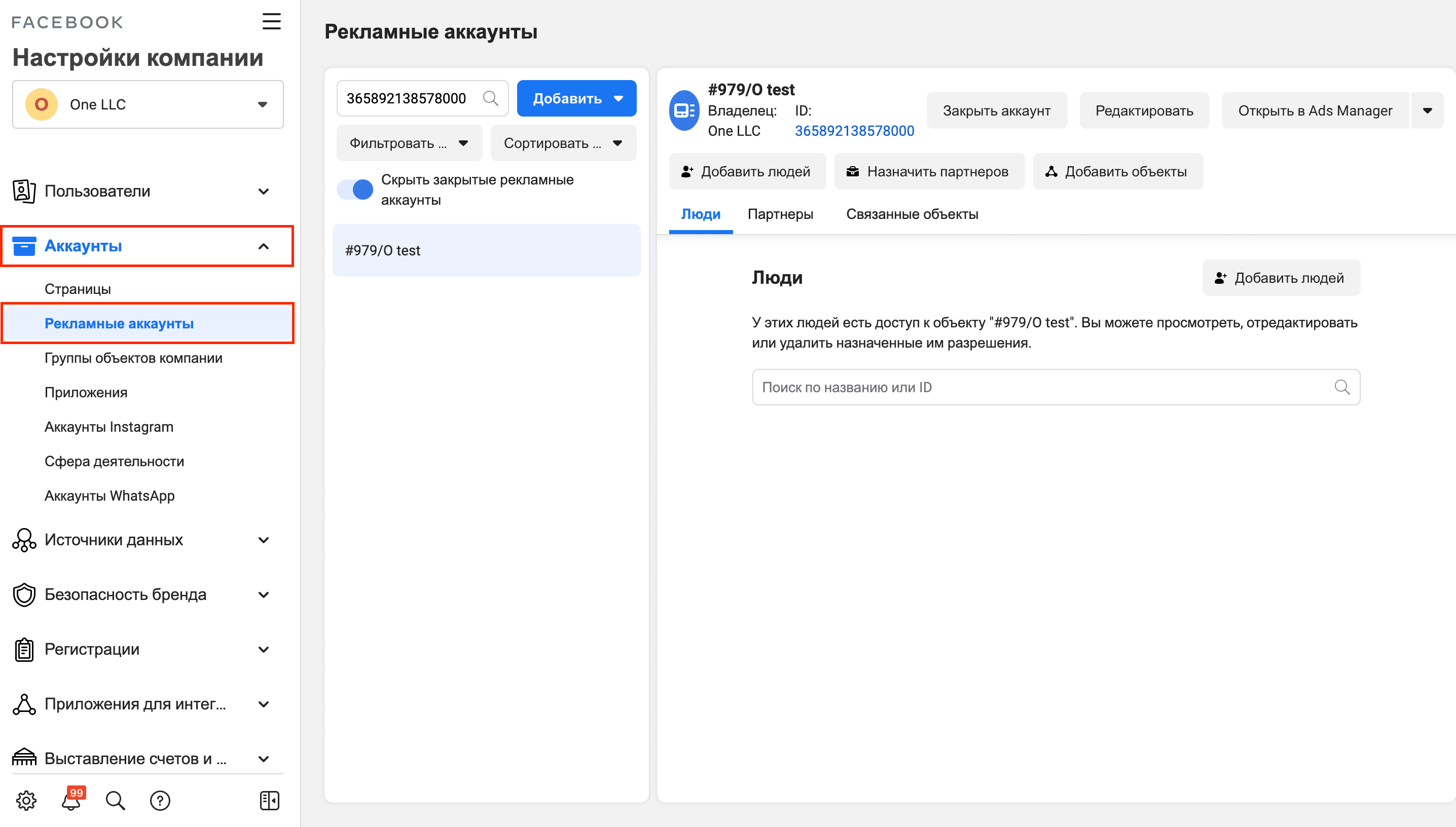Click the Приложения для интеграций icon
Screen dimensions: 1456x827
tap(24, 704)
